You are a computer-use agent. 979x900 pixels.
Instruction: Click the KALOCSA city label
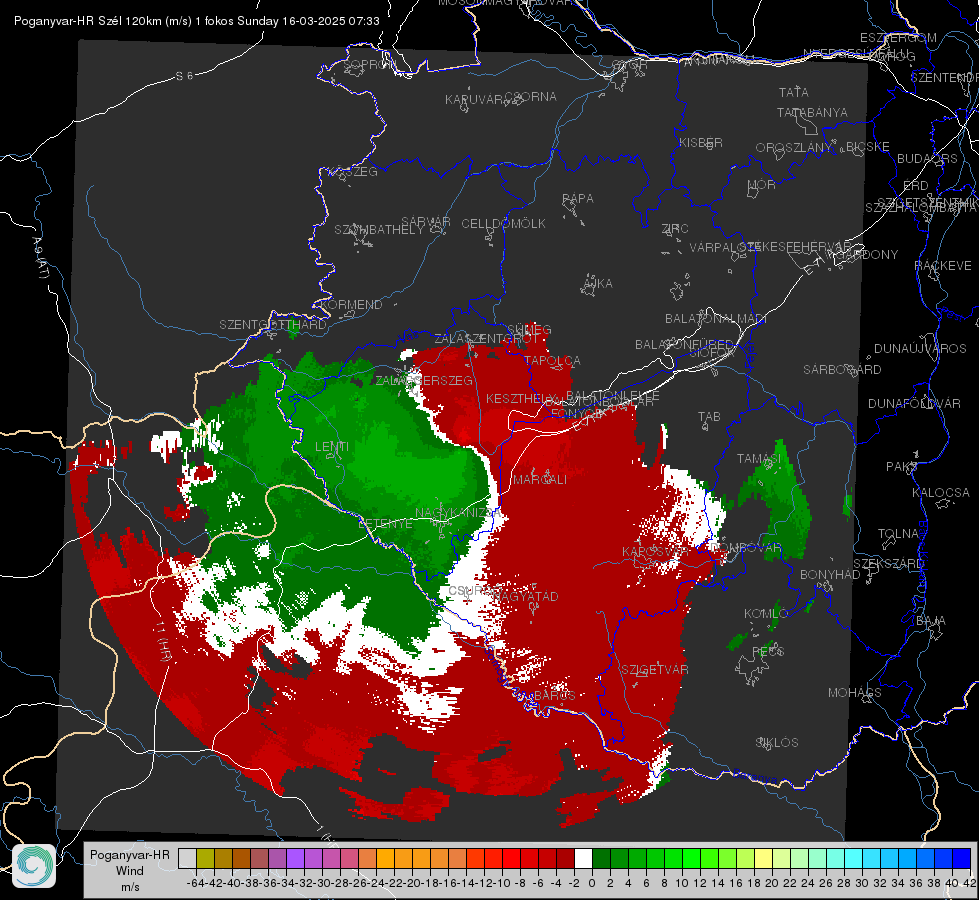point(941,493)
